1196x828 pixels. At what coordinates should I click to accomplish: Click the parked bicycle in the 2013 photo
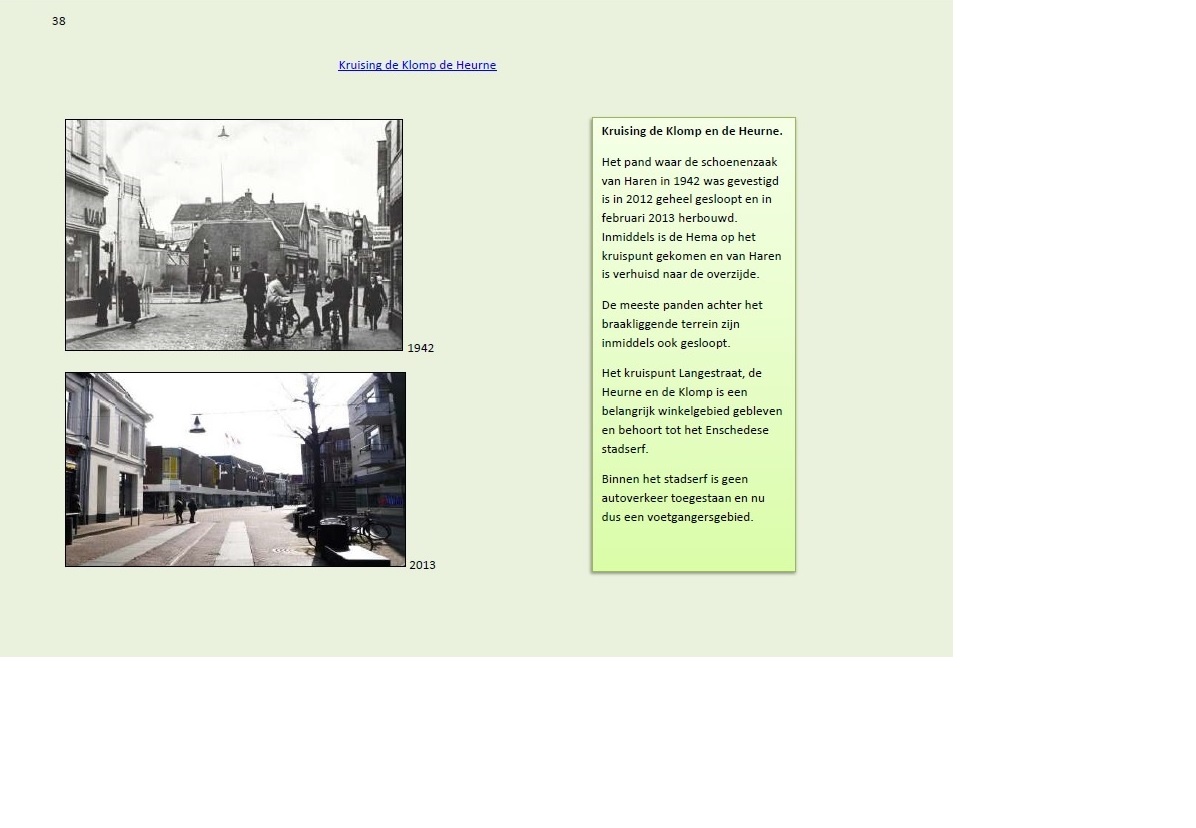[x=368, y=527]
